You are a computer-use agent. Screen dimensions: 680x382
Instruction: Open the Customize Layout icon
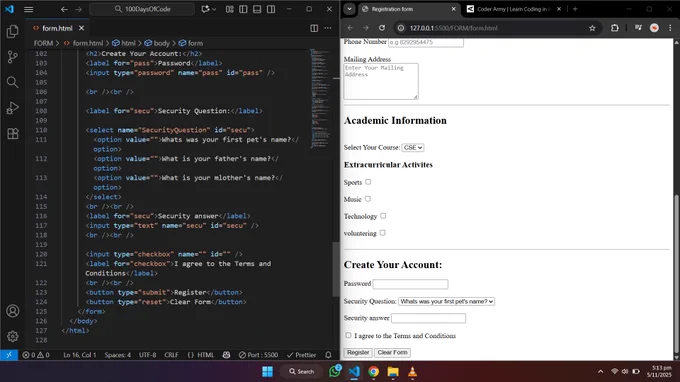(229, 9)
